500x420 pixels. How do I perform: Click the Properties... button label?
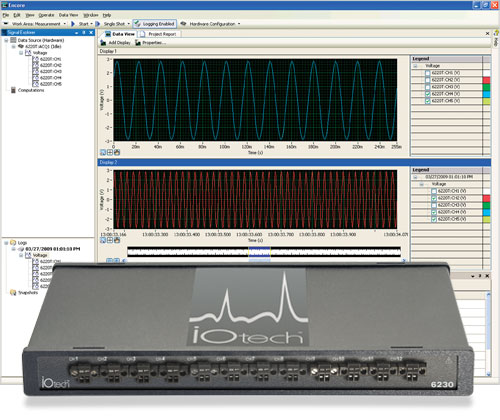(154, 43)
